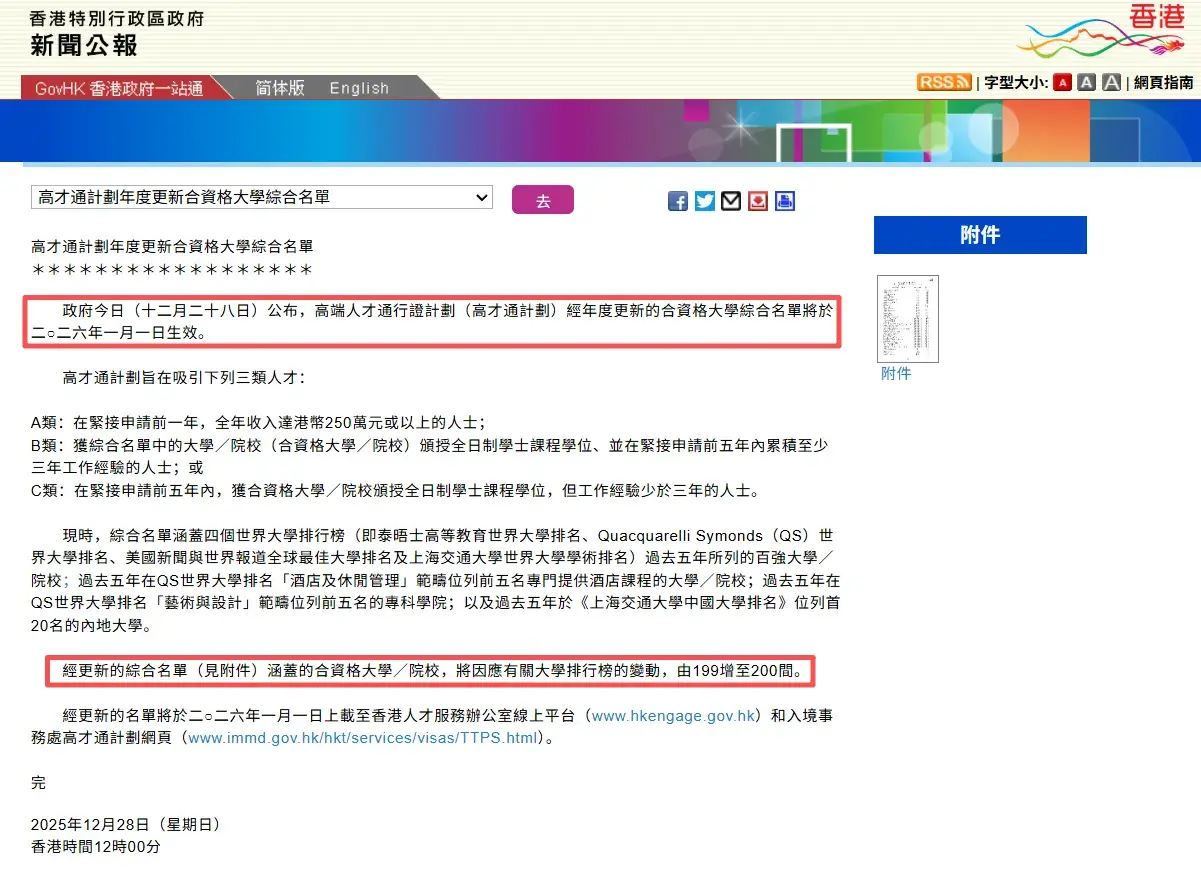Open the 附件 attachment thumbnail
This screenshot has height=870, width=1201.
pos(907,318)
